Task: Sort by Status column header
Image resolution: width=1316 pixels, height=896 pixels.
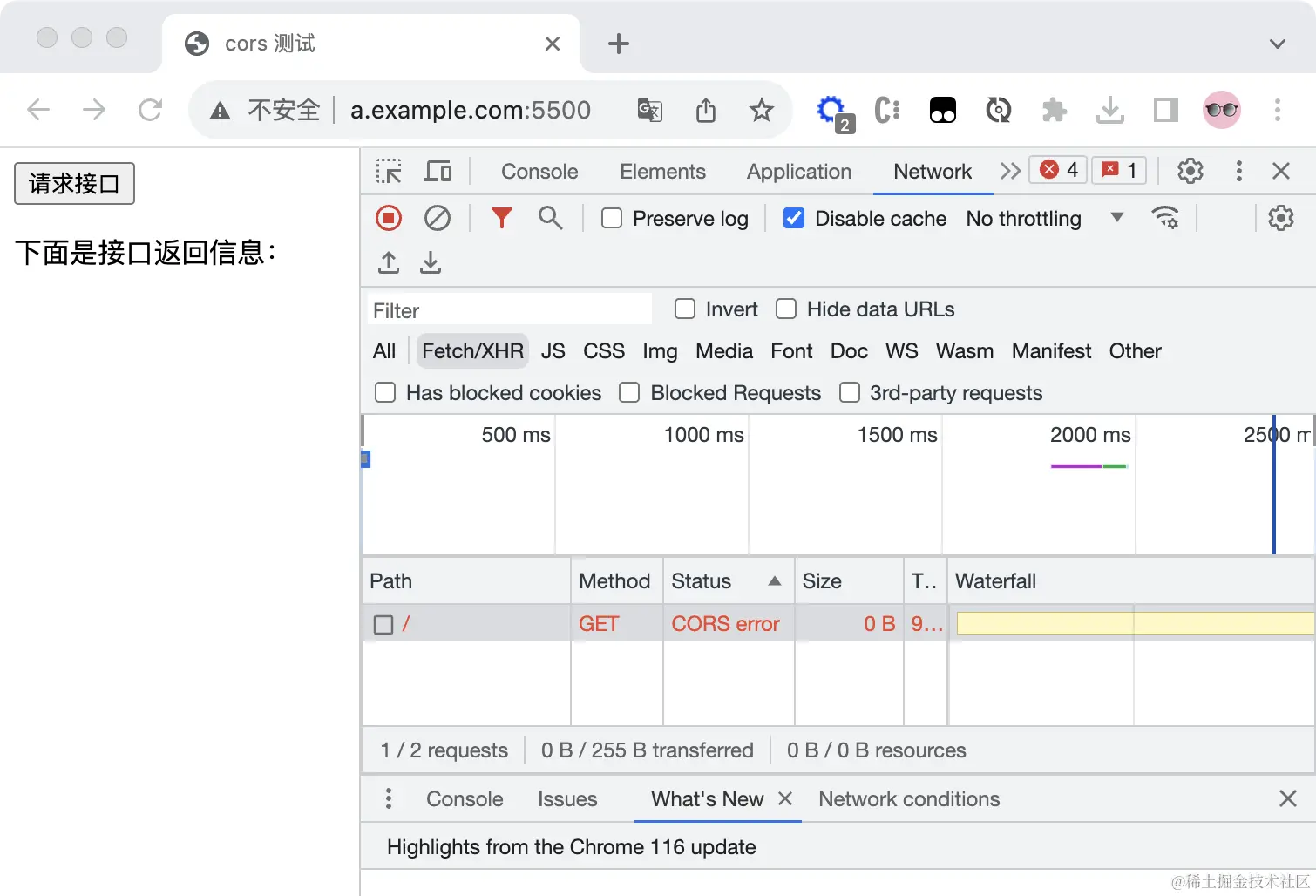Action: pos(729,580)
